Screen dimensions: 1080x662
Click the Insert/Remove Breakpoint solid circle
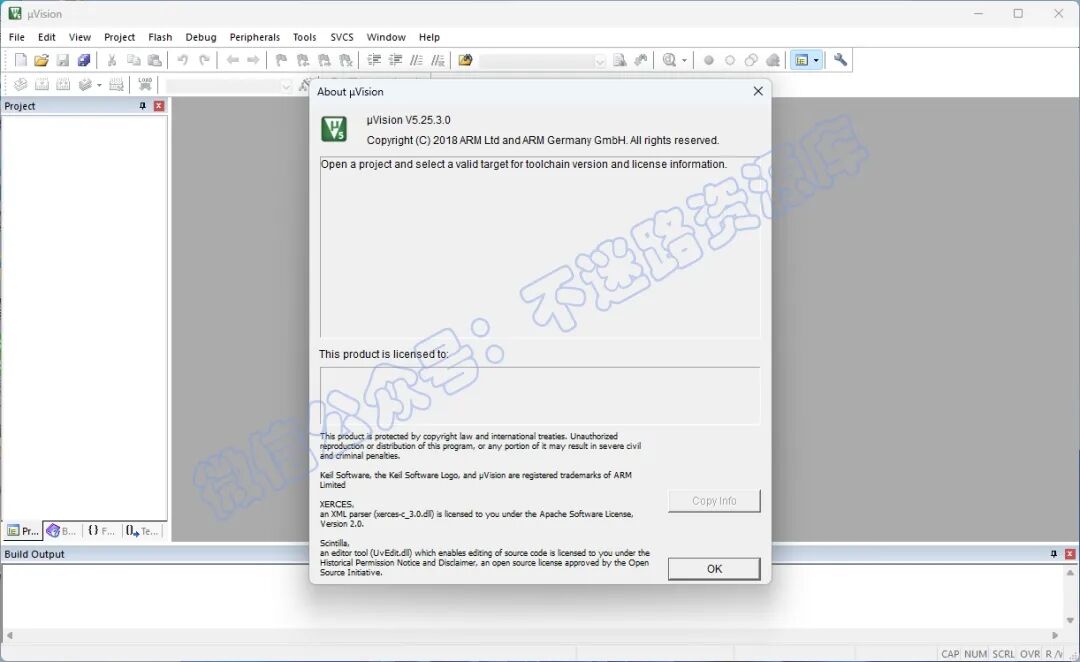tap(708, 61)
